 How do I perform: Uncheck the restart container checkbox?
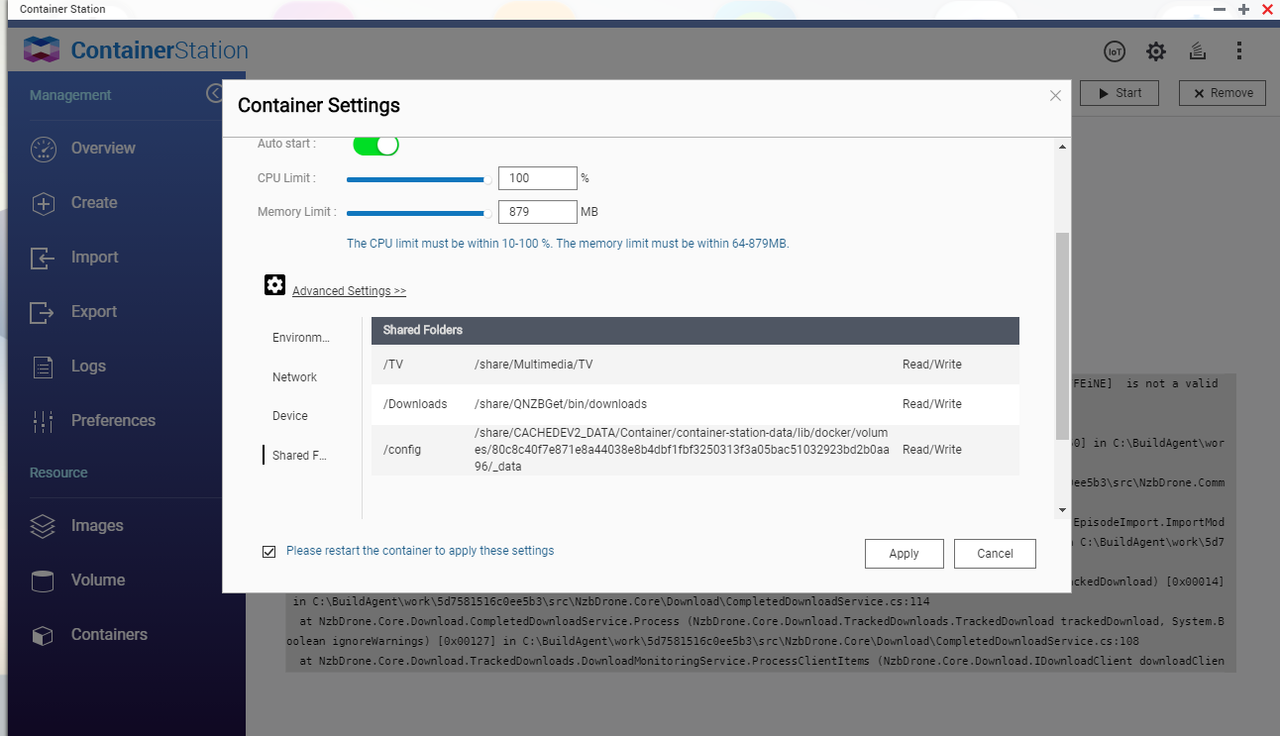[x=269, y=550]
